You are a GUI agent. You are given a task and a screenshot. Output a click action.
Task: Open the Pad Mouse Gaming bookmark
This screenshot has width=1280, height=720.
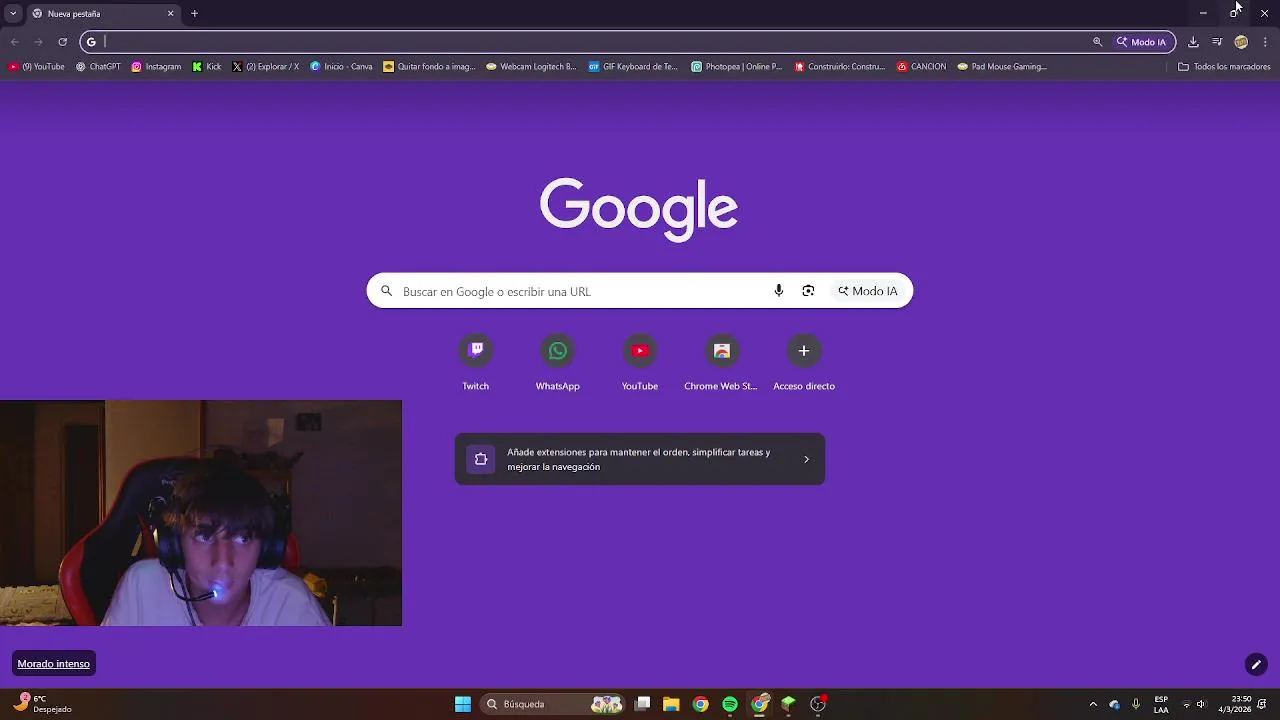click(1002, 67)
